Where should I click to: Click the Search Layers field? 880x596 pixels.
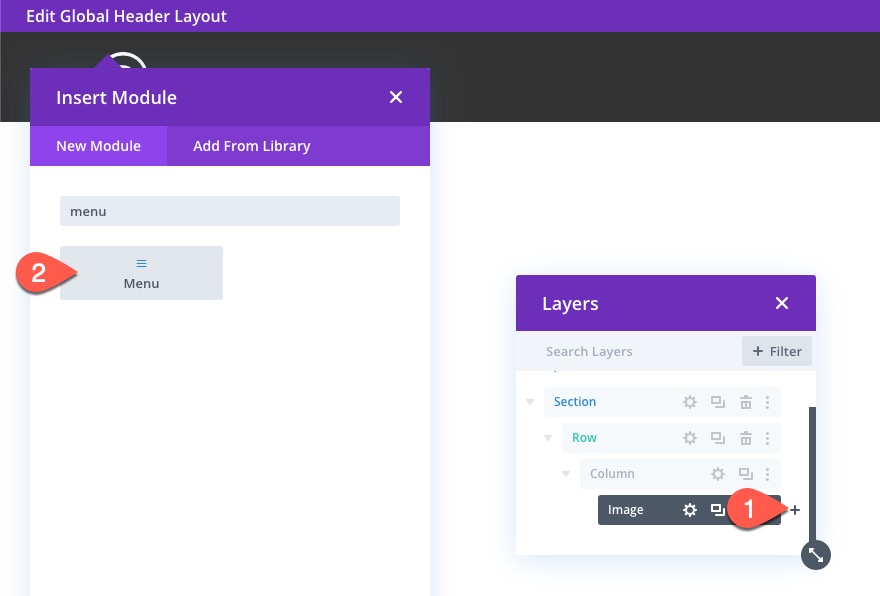(x=631, y=351)
